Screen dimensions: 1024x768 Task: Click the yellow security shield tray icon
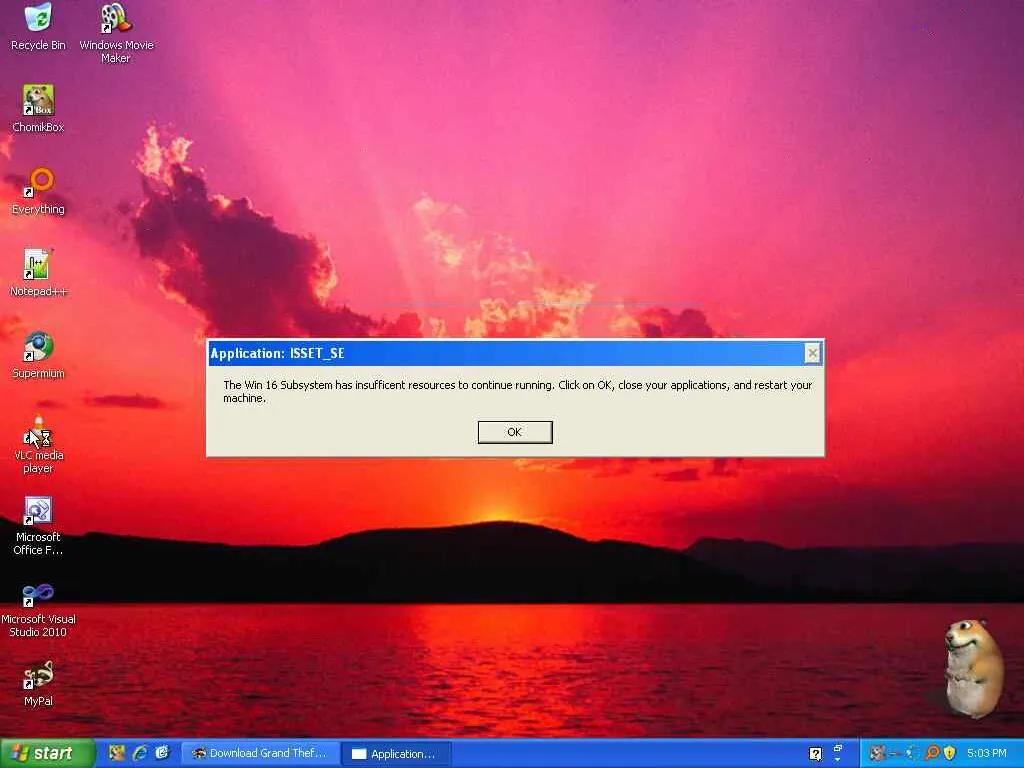(950, 753)
